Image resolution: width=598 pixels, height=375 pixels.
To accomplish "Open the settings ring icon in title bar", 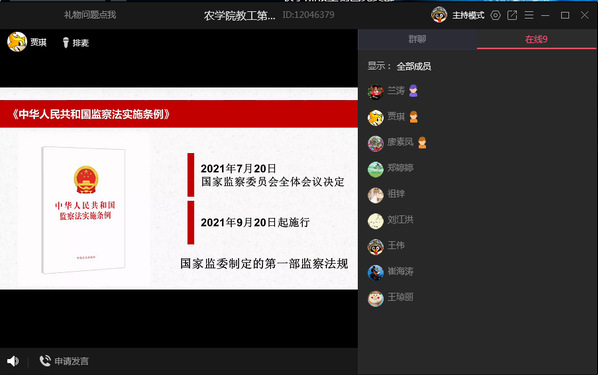I will click(x=495, y=15).
